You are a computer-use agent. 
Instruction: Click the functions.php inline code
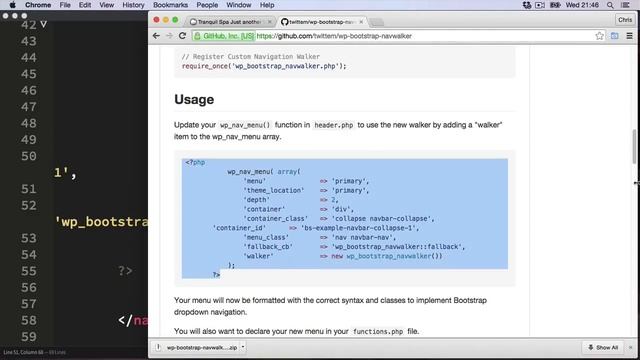[x=378, y=331]
